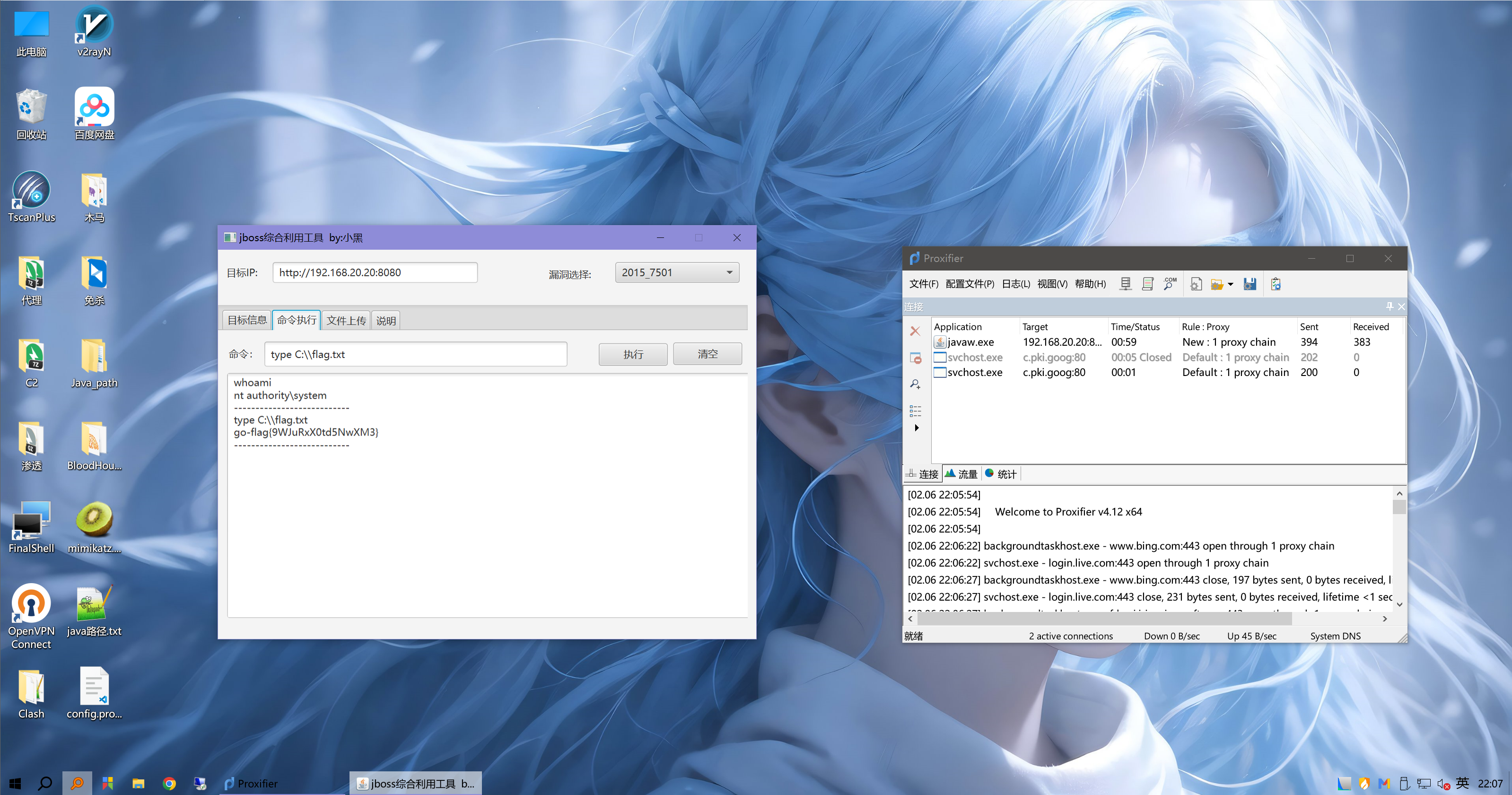The image size is (1512, 795).
Task: Switch to the 流量 traffic tab
Action: point(961,474)
